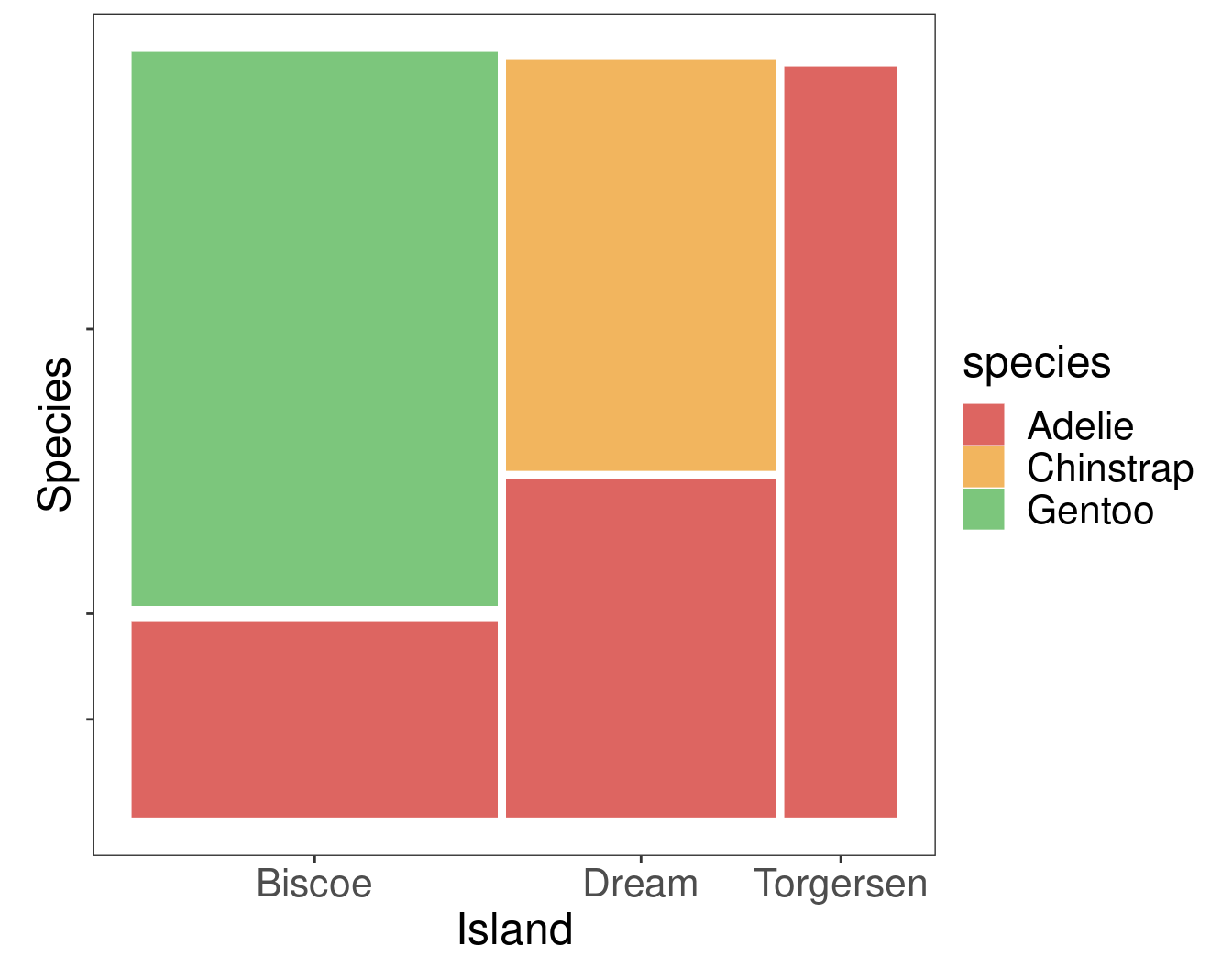The width and height of the screenshot is (1232, 968).
Task: Click the orange Chinstrap block for Dream
Action: tap(641, 265)
